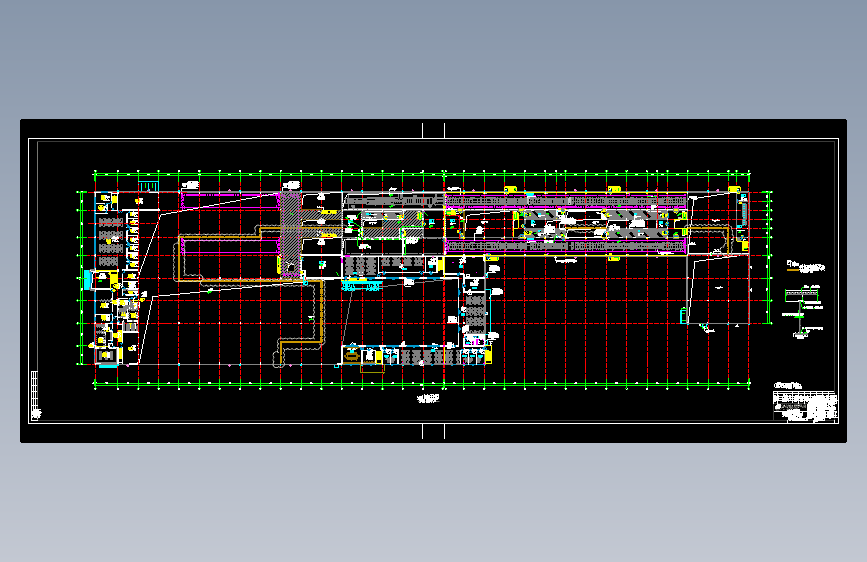Select the vertical revision strip on the sheet border
This screenshot has width=867, height=562.
pyautogui.click(x=35, y=395)
